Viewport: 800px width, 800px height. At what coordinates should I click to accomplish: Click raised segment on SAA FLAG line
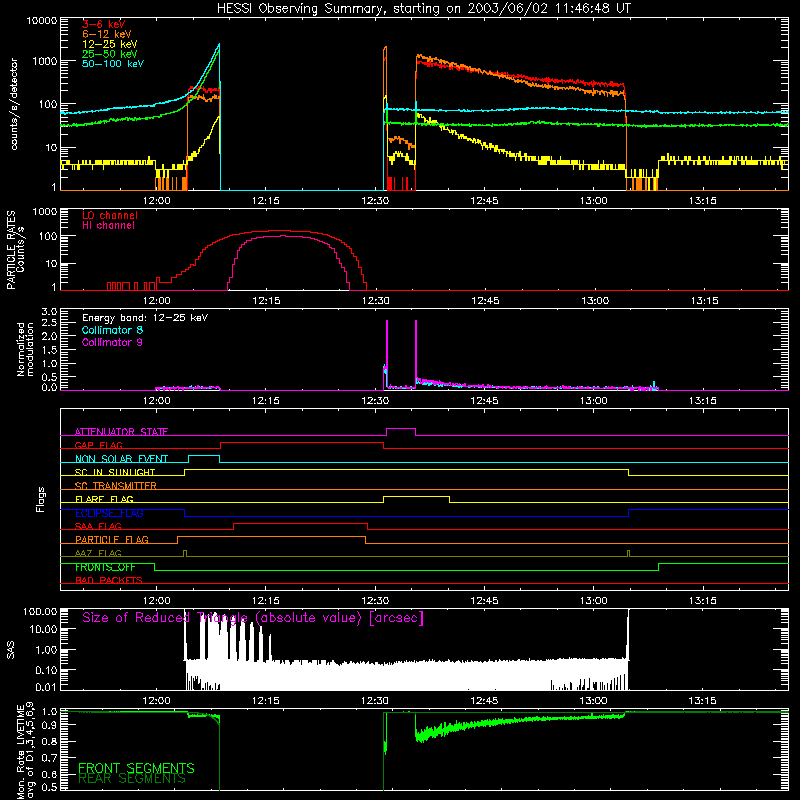[x=301, y=524]
